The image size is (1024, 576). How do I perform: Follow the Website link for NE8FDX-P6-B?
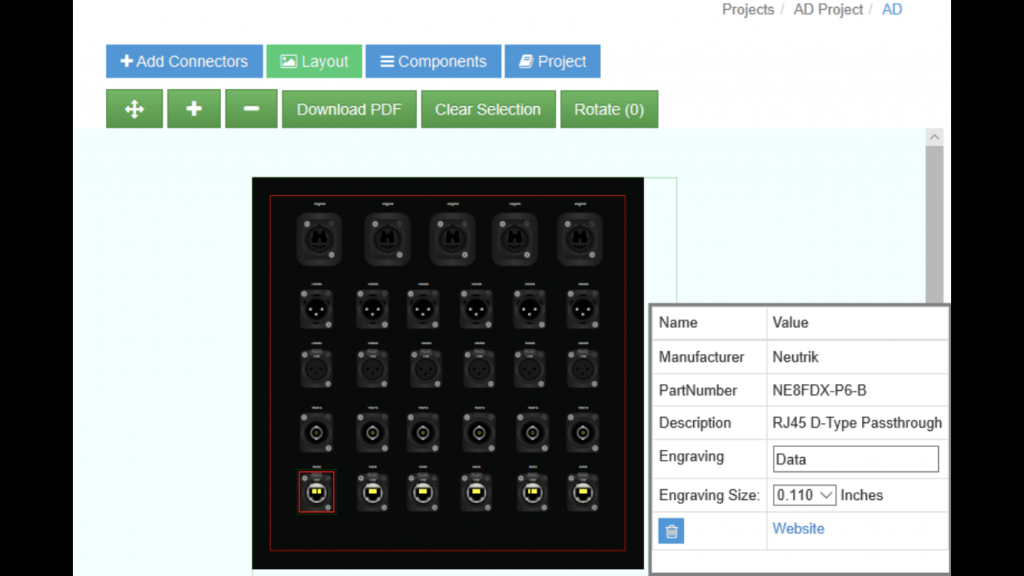click(798, 528)
